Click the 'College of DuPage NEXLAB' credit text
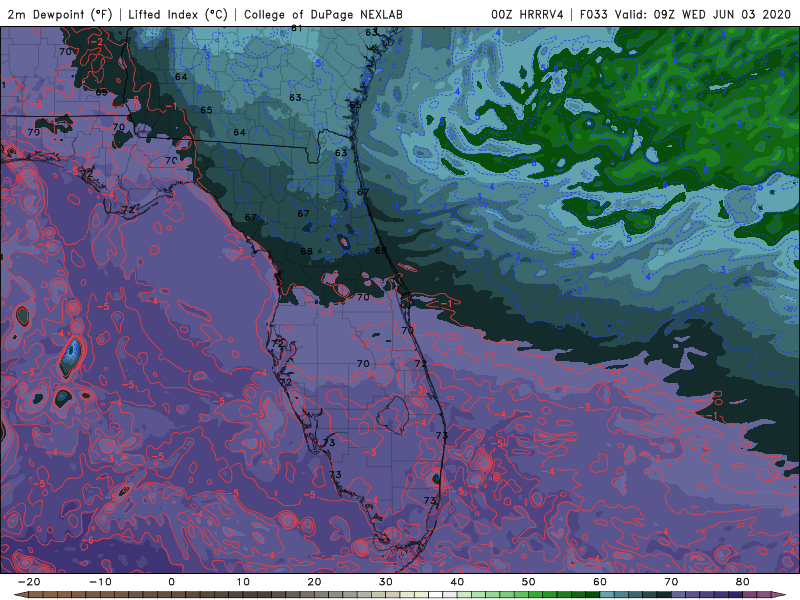 [x=323, y=14]
